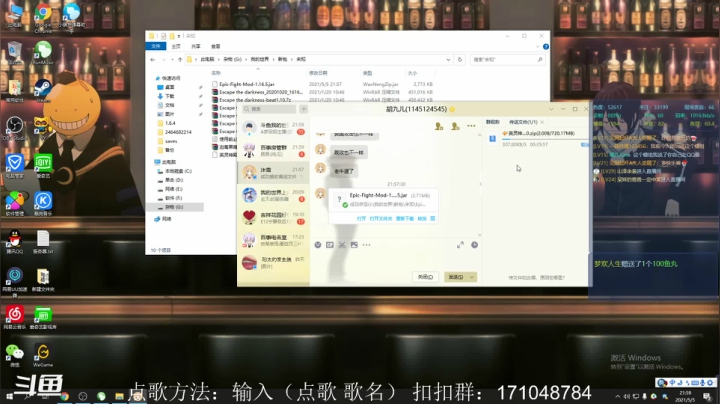Click refresh button in File Explorer address bar
720x404 pixels.
pyautogui.click(x=460, y=59)
